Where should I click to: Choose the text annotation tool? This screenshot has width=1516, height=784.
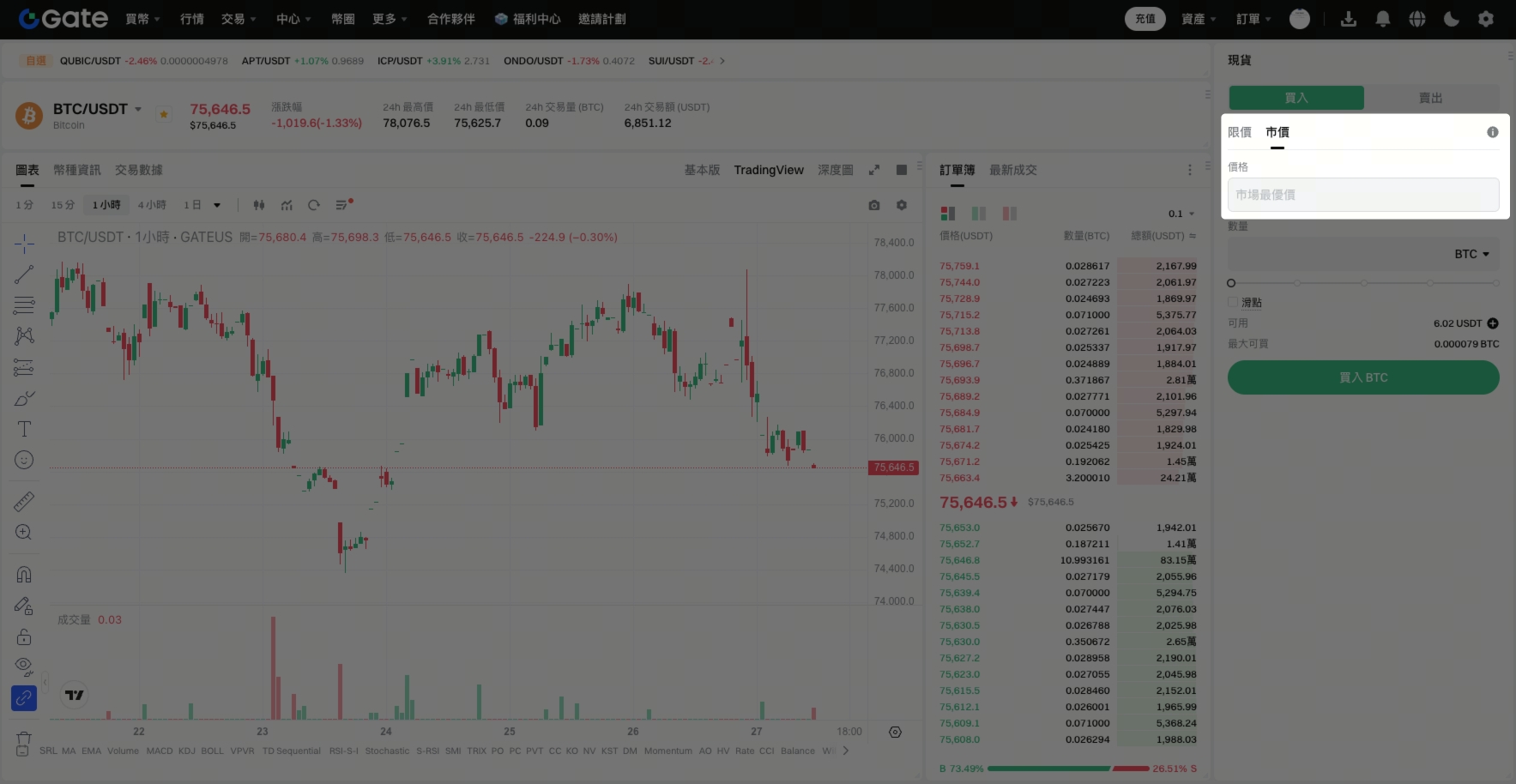click(24, 429)
